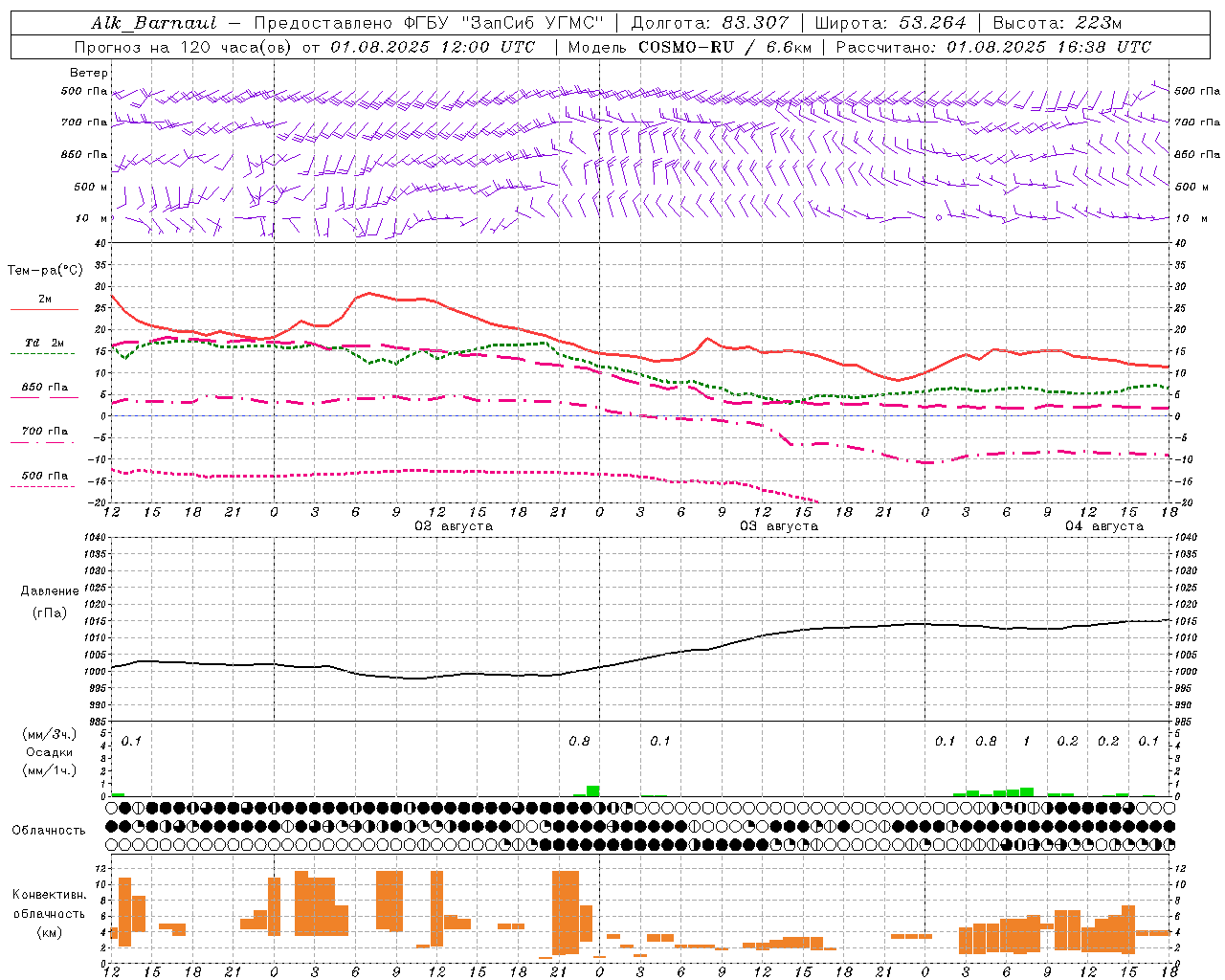Click the (мм/3ч.) precipitation unit label
Screen dimensions: 1225x980
coord(49,734)
